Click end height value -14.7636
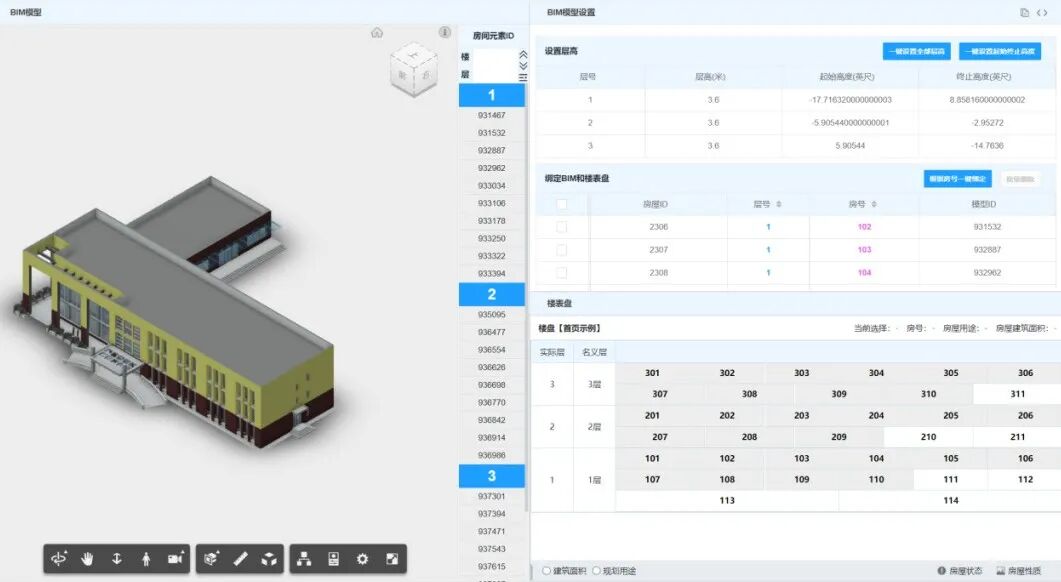 (x=987, y=146)
